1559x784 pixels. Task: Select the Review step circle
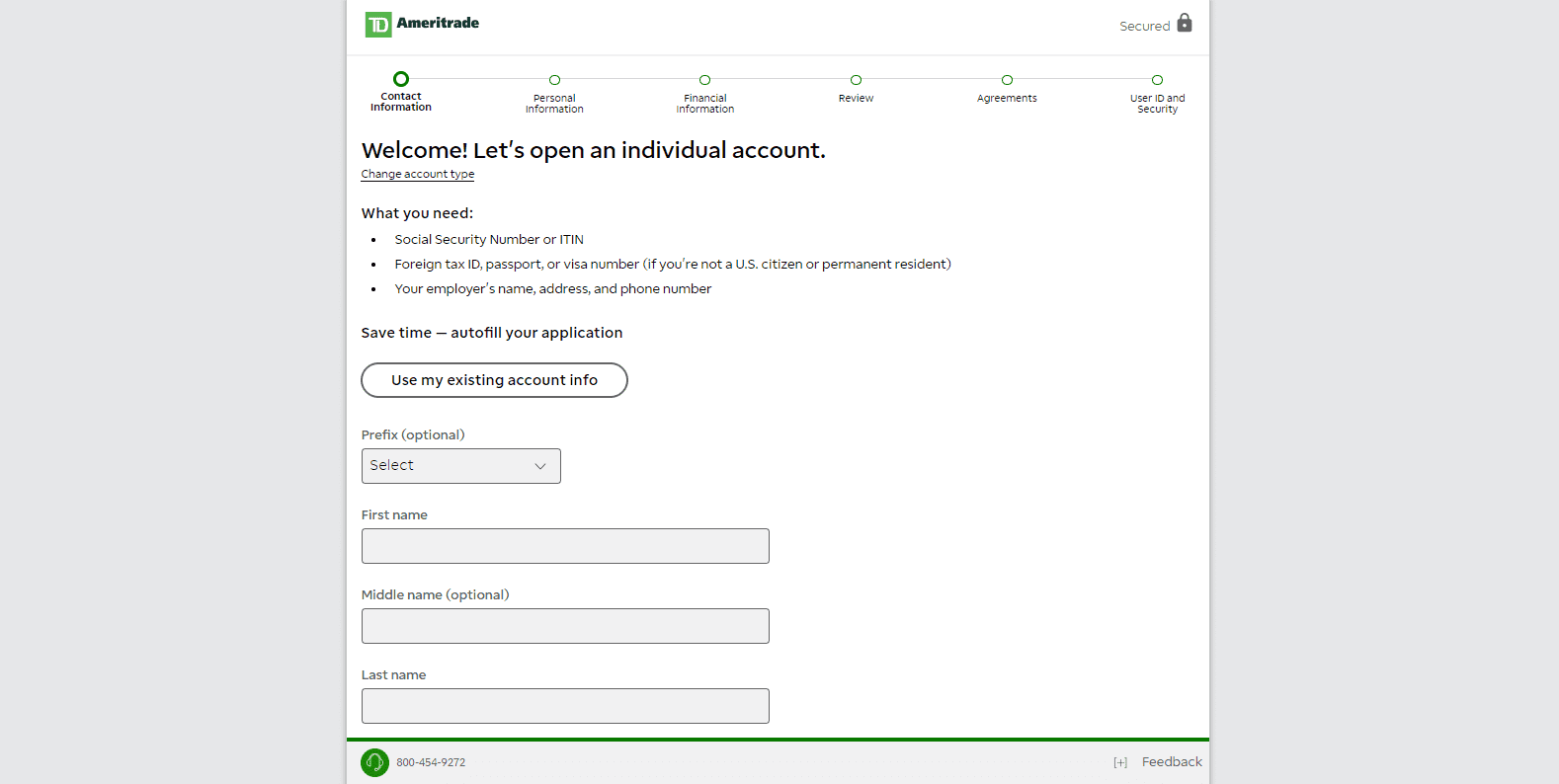856,80
